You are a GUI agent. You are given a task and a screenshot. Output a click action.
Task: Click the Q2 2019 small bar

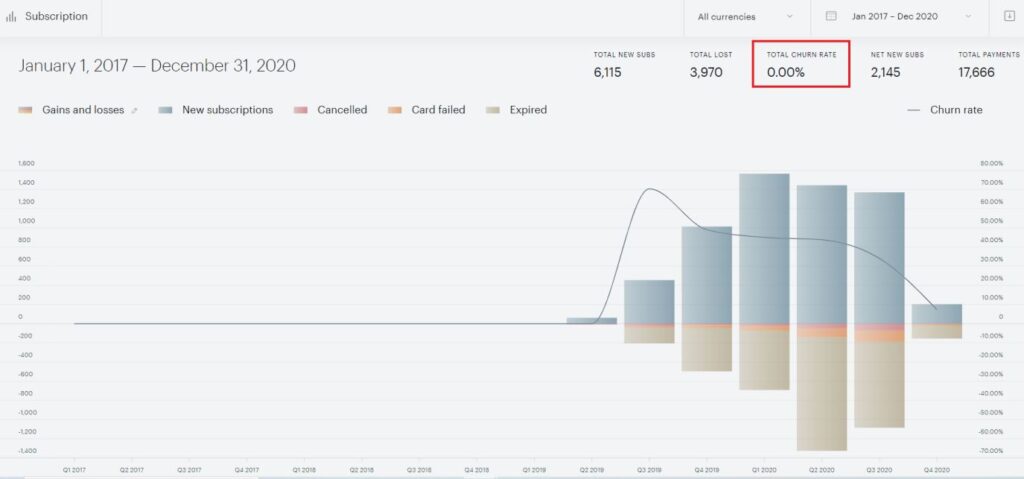[592, 320]
